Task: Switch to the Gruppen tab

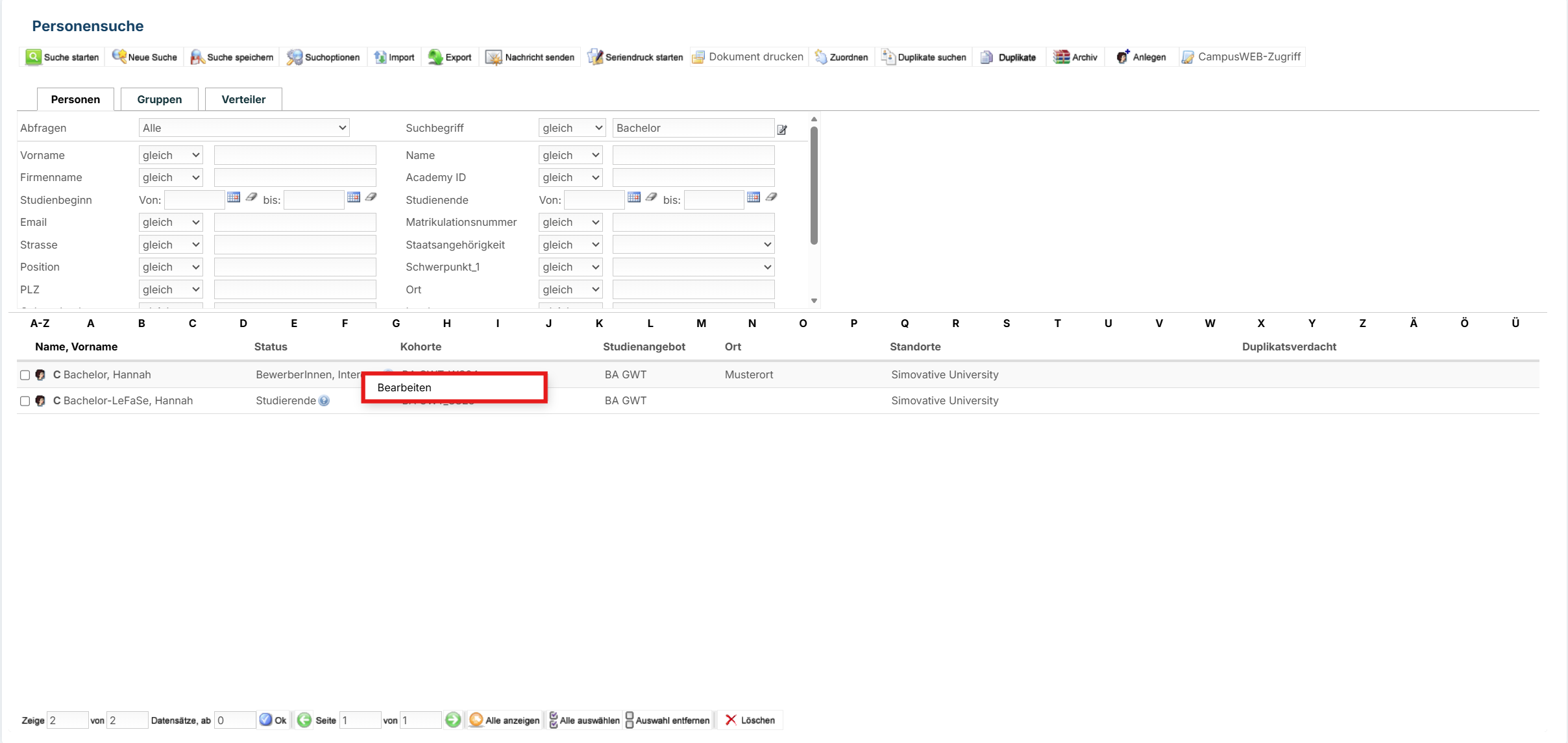Action: tap(159, 99)
